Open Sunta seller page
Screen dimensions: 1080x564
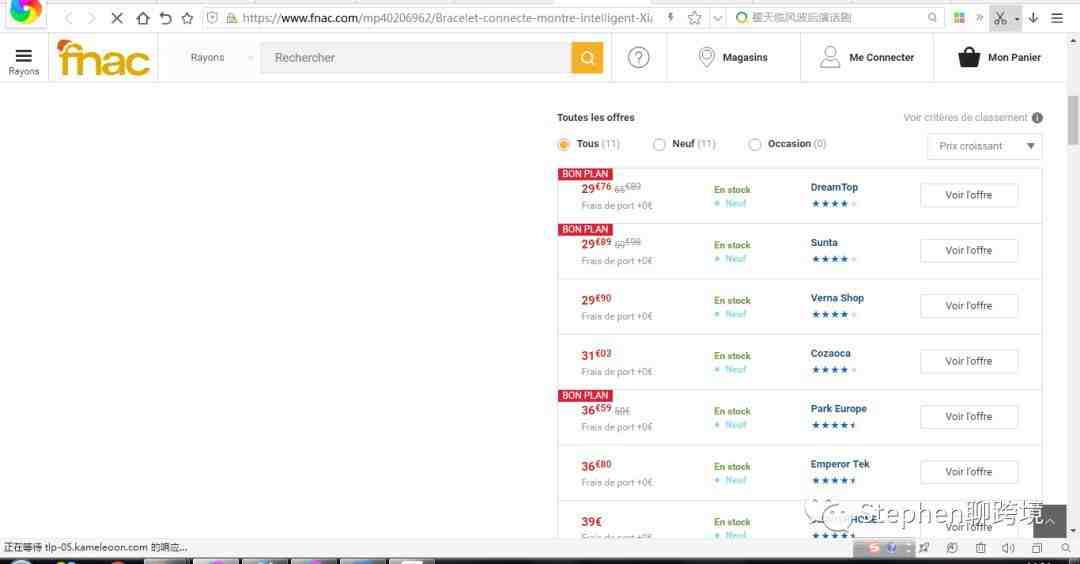coord(824,242)
